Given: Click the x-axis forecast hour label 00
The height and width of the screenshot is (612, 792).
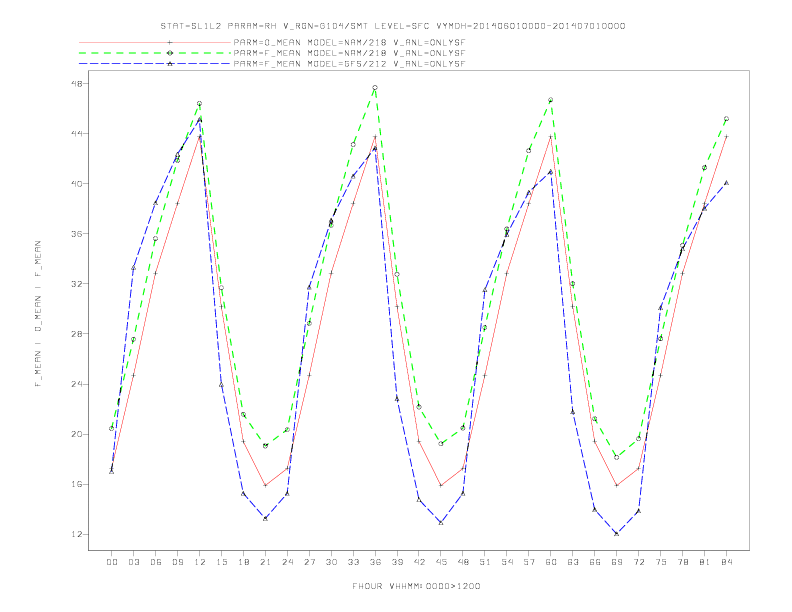Looking at the screenshot, I should tap(112, 562).
